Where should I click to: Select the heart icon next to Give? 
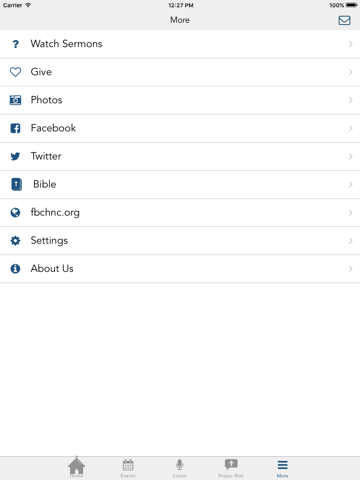pos(15,72)
